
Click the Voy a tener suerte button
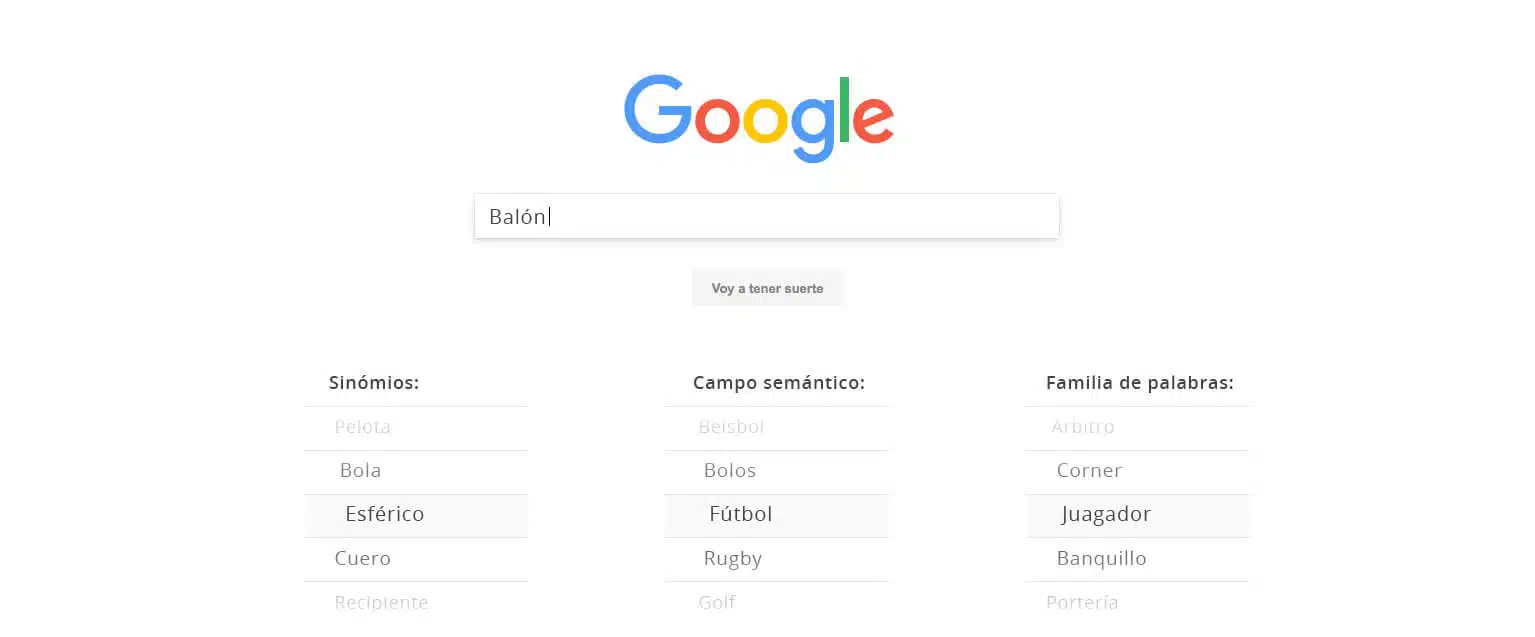click(x=768, y=288)
